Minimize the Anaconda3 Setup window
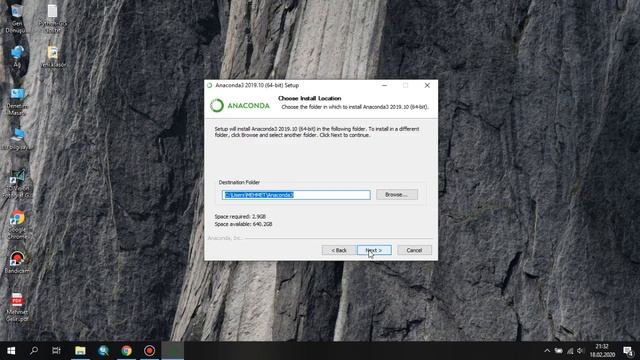Viewport: 640px width, 360px height. pos(384,85)
